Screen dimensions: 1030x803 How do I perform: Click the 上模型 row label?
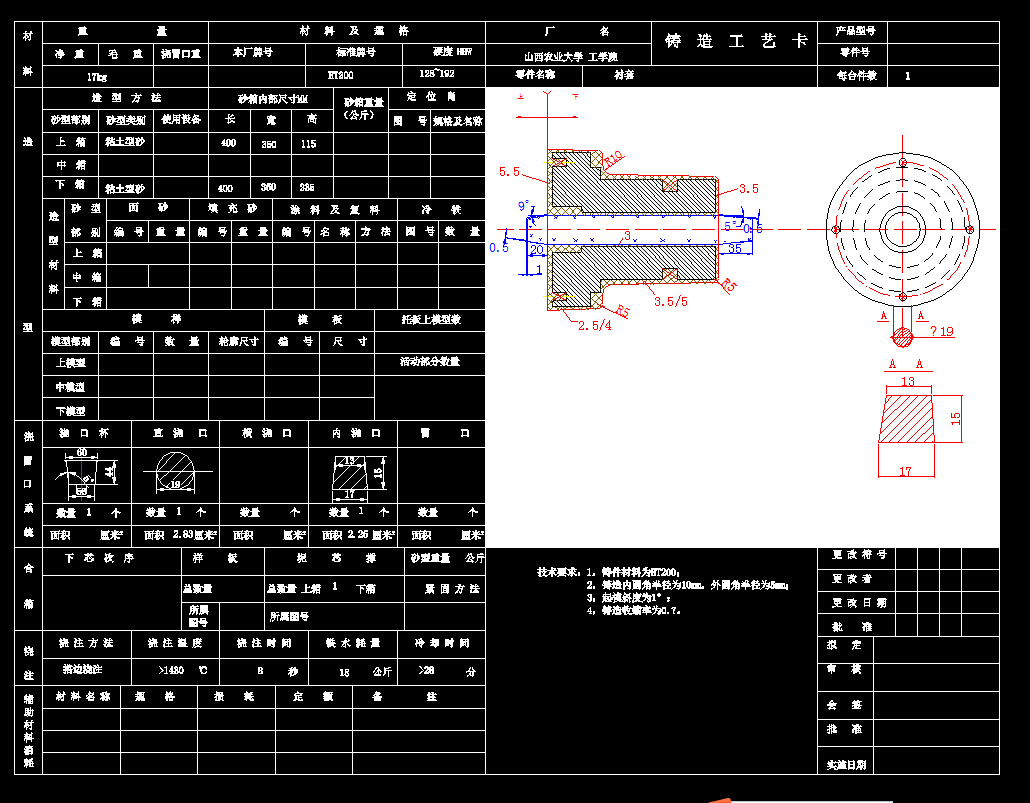(70, 363)
